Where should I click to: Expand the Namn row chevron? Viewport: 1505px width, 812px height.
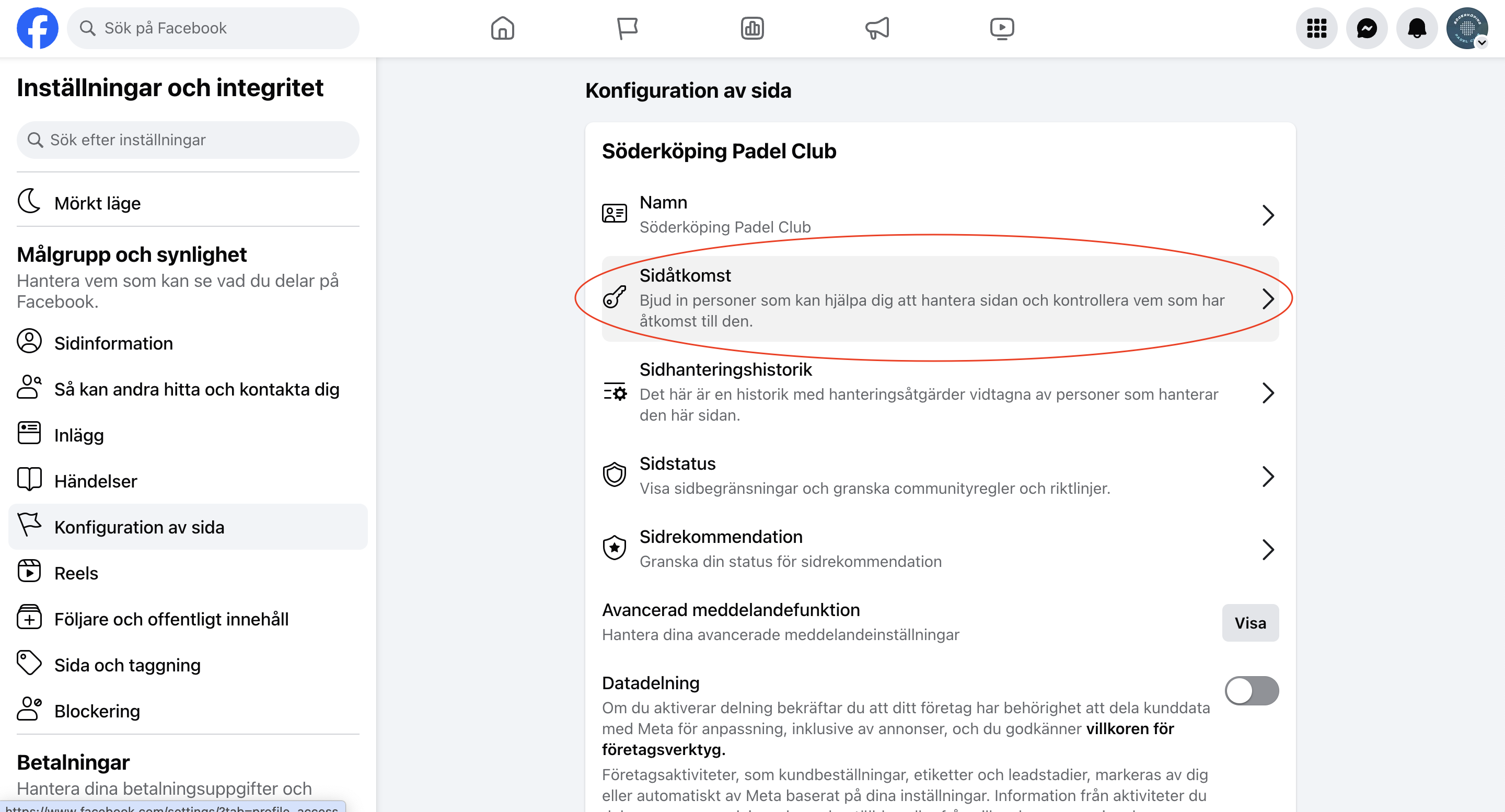point(1267,216)
